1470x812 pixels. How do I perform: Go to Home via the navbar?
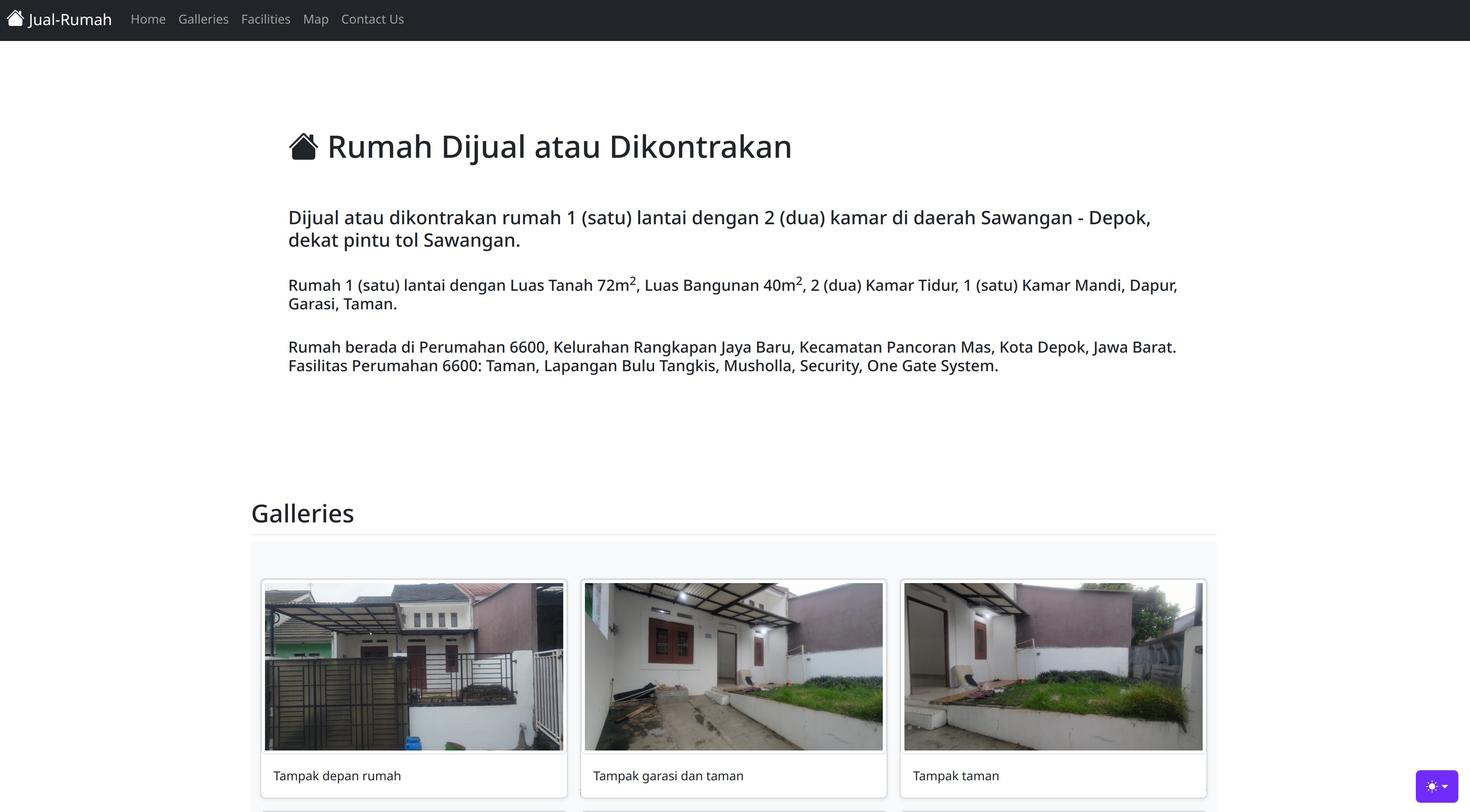pyautogui.click(x=148, y=19)
